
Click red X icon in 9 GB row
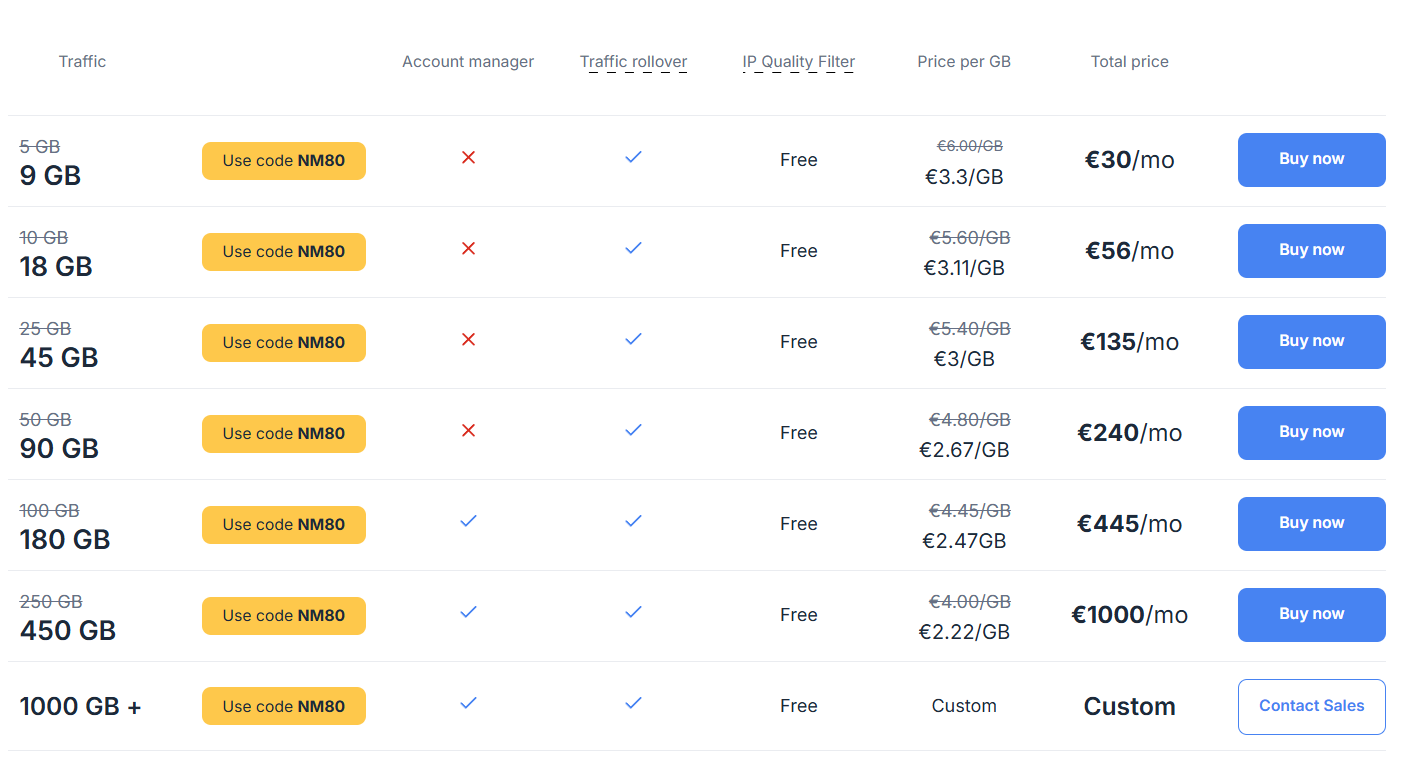click(468, 157)
